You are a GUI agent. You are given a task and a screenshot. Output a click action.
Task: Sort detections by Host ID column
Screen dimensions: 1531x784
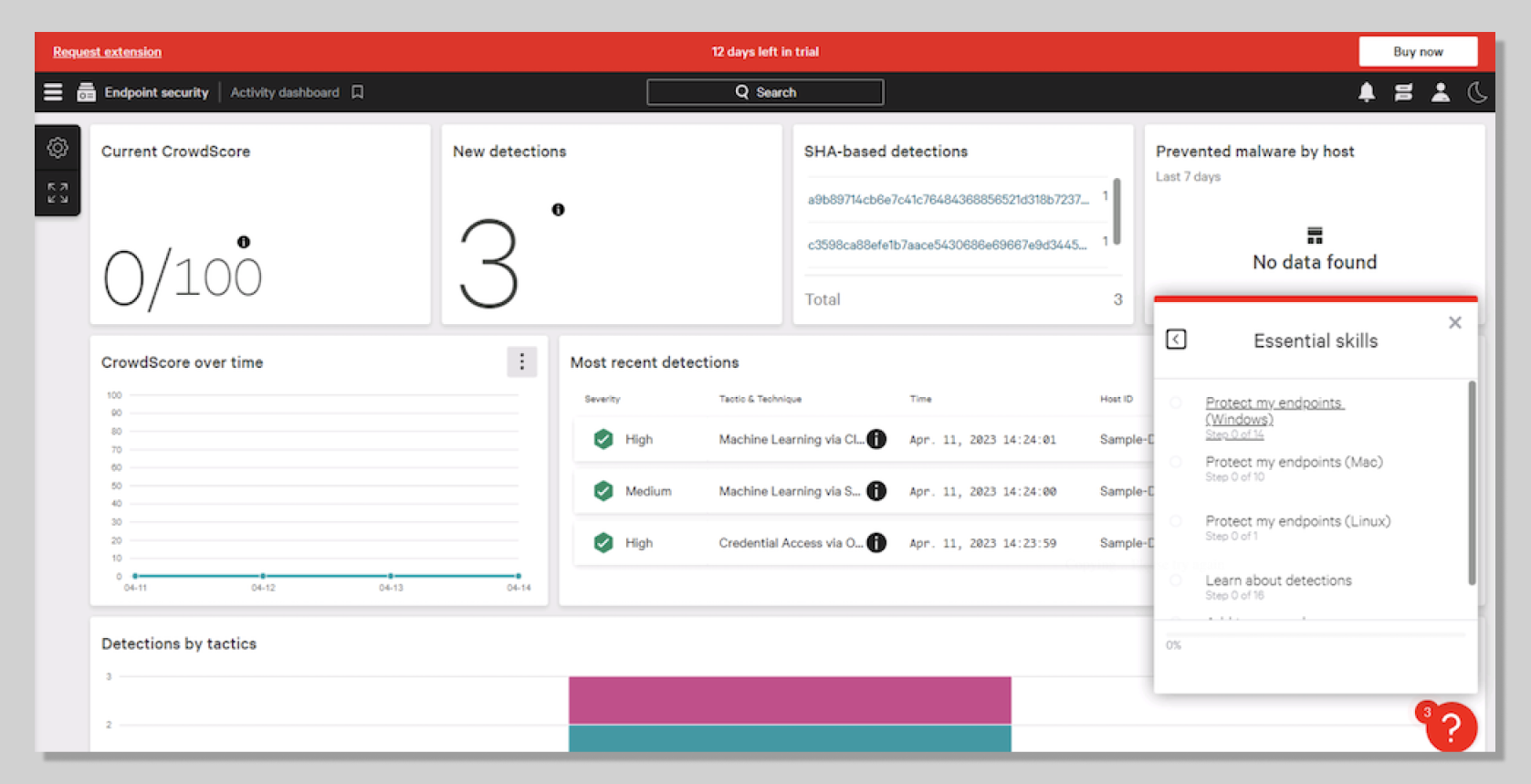click(x=1117, y=399)
